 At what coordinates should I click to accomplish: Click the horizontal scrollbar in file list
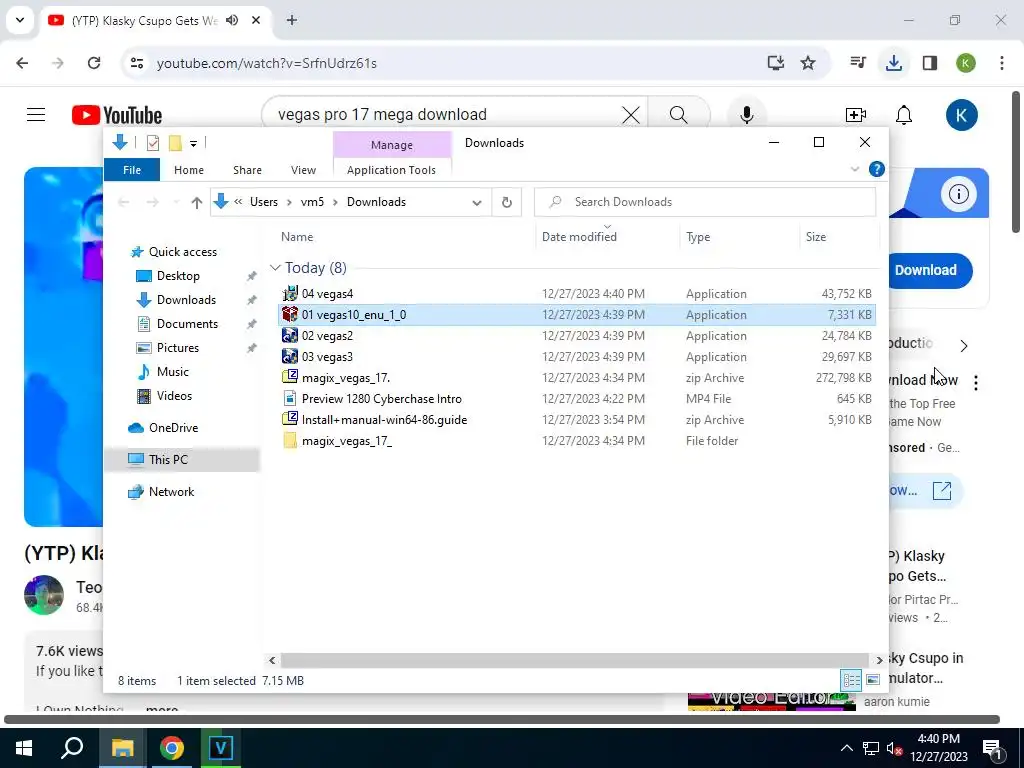tap(575, 660)
